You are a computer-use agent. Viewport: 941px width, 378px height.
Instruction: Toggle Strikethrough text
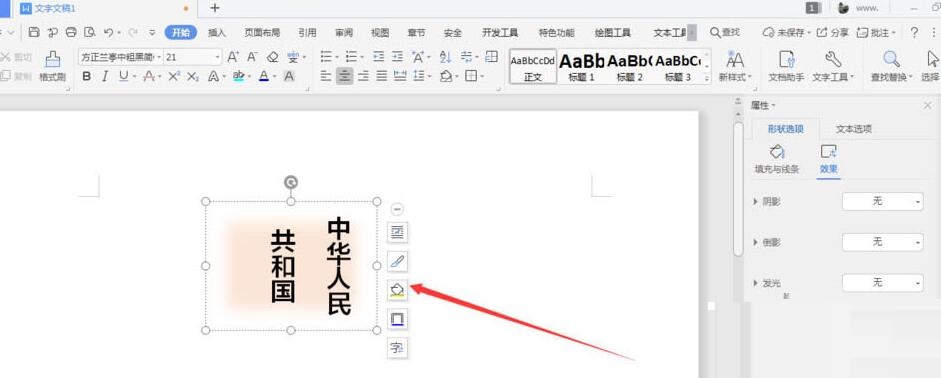(149, 76)
